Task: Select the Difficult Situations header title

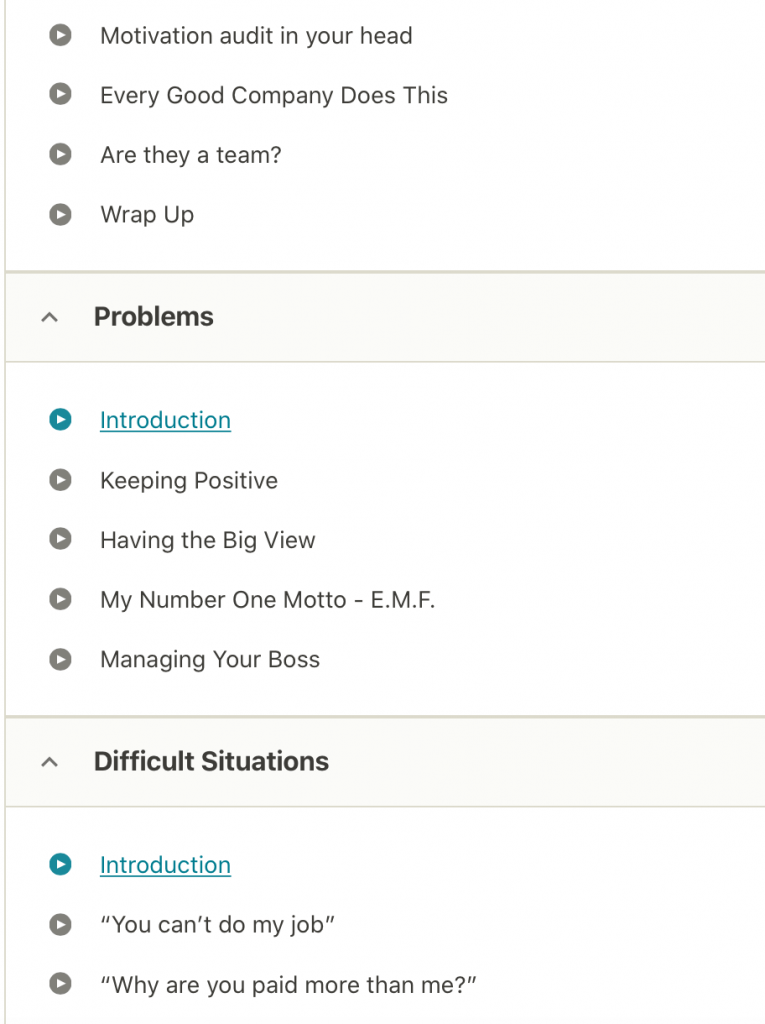Action: (x=211, y=762)
